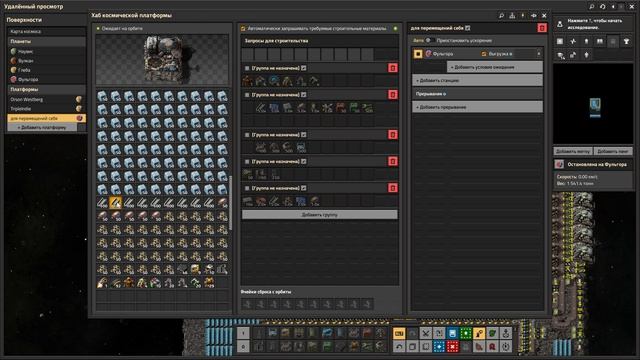Click 'Остановлена на Фульгора' status row
The height and width of the screenshot is (360, 640).
(x=593, y=164)
